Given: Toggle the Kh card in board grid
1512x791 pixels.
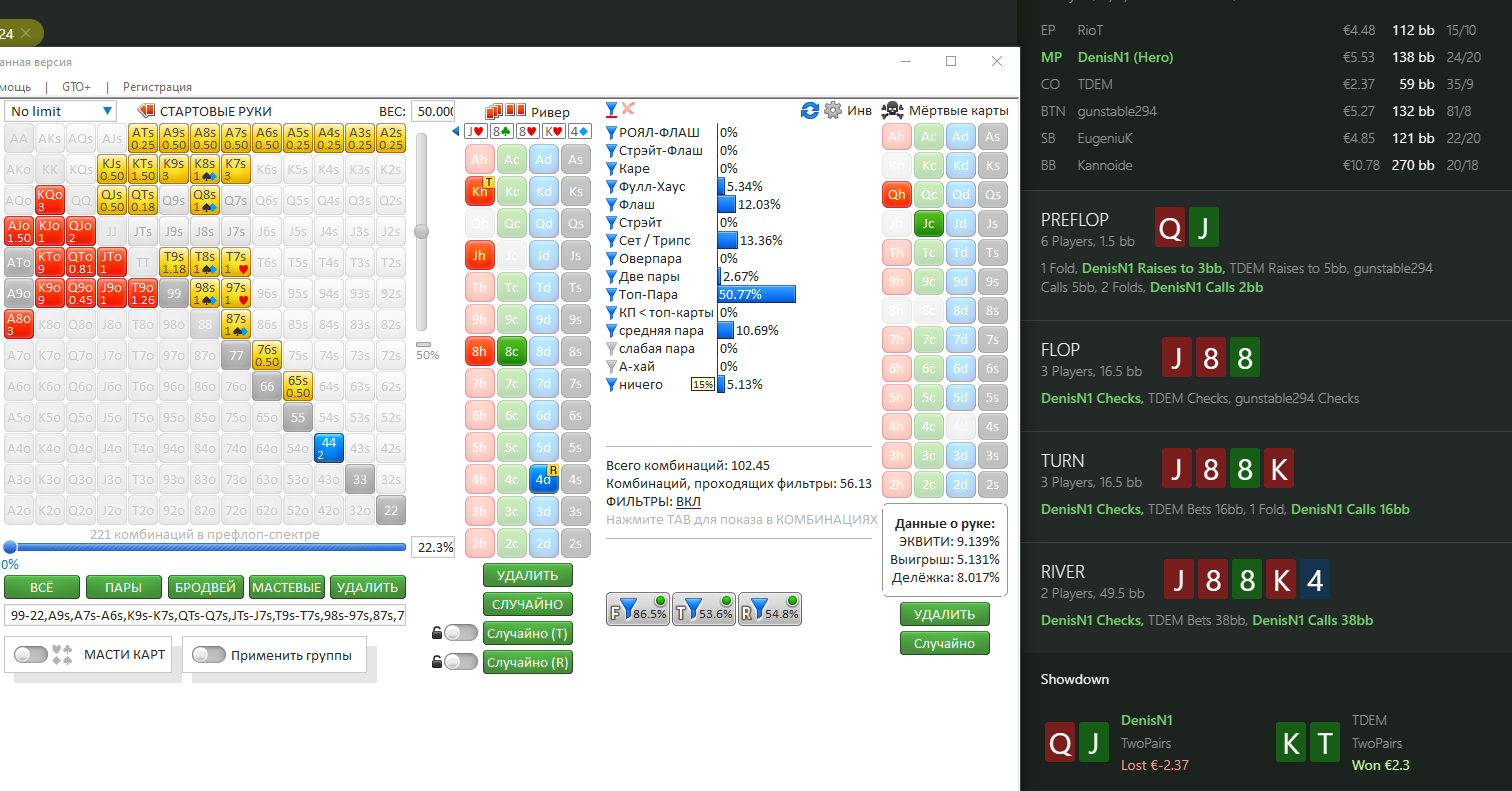Looking at the screenshot, I should tap(480, 191).
